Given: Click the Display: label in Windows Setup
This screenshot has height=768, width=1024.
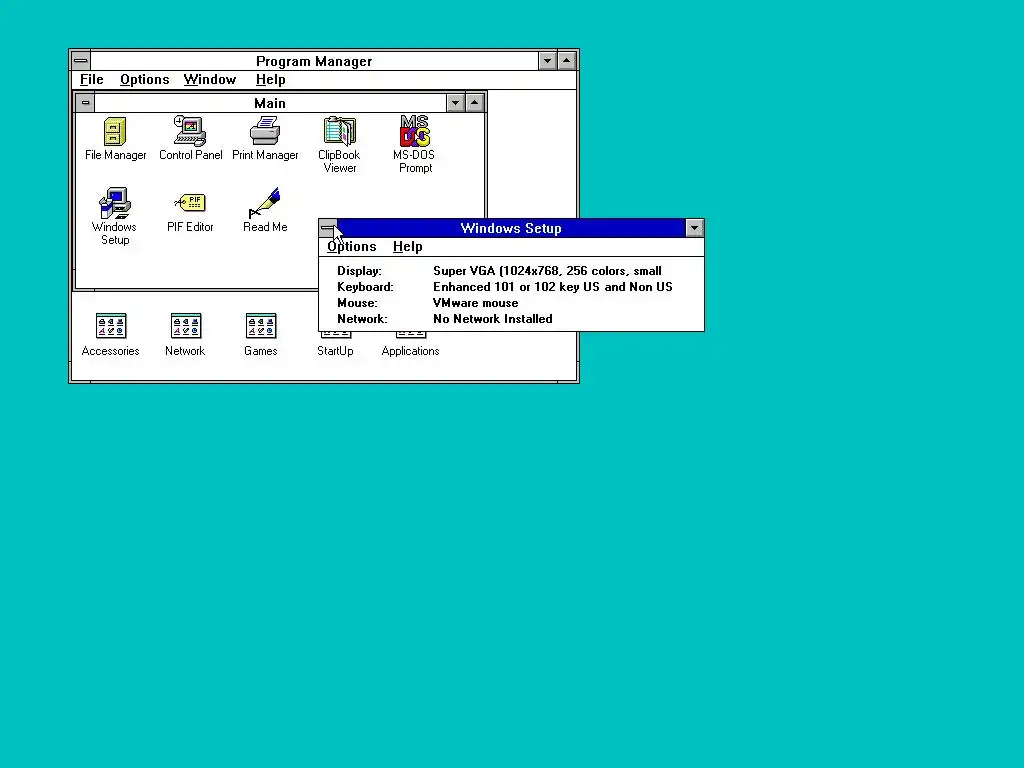Looking at the screenshot, I should pos(359,271).
